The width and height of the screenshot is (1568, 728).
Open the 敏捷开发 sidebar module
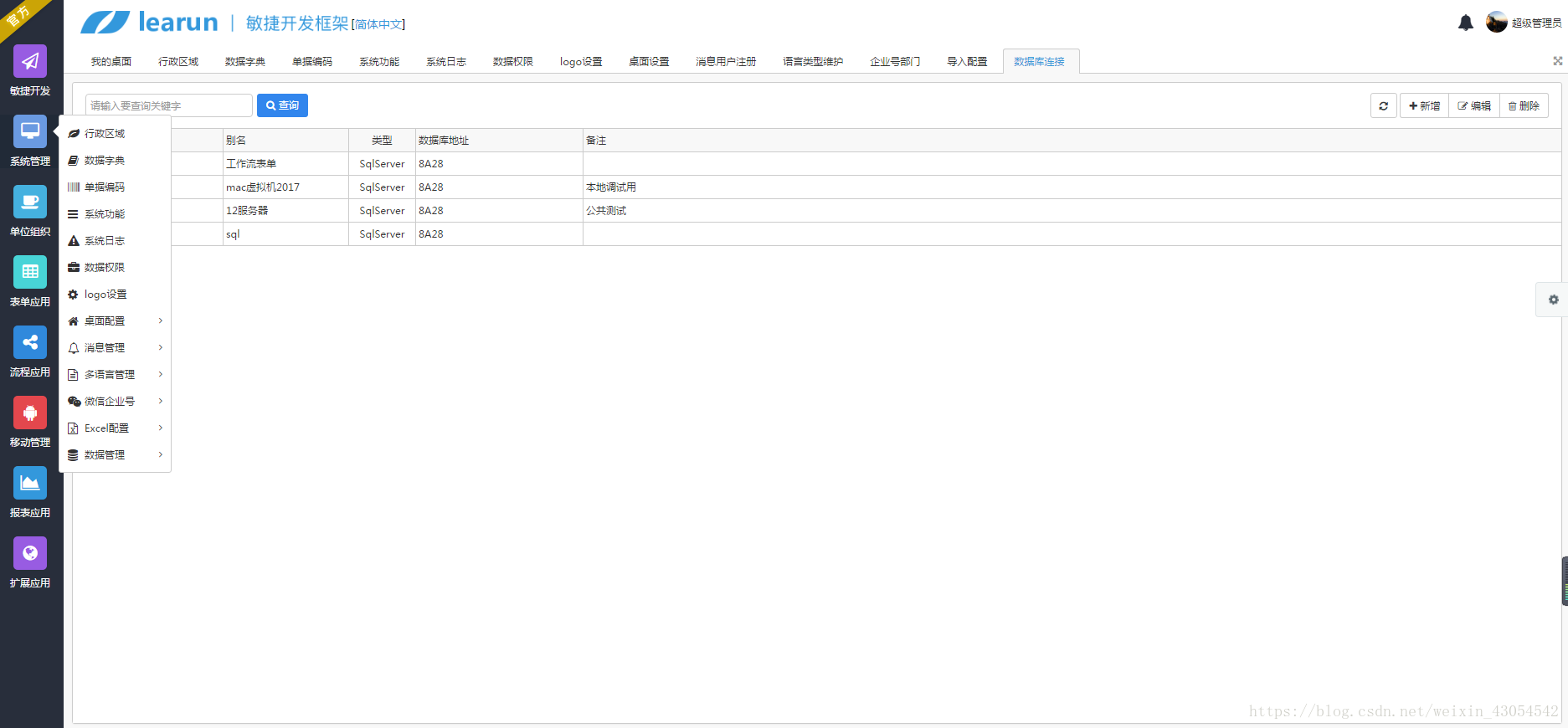[30, 71]
